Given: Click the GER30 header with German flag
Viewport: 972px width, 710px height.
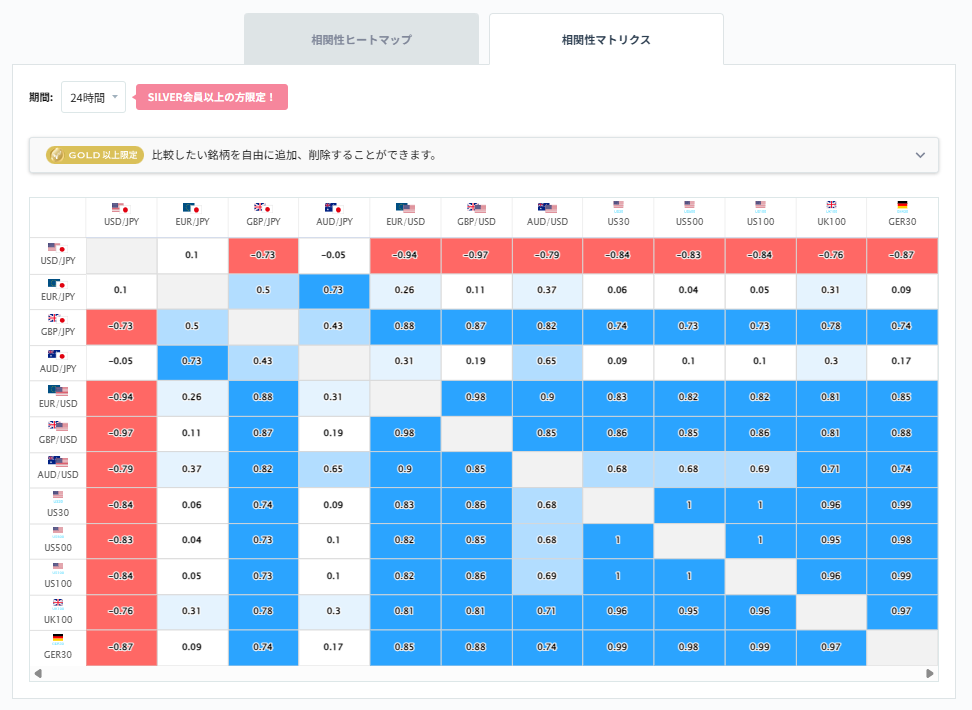Looking at the screenshot, I should (x=901, y=206).
